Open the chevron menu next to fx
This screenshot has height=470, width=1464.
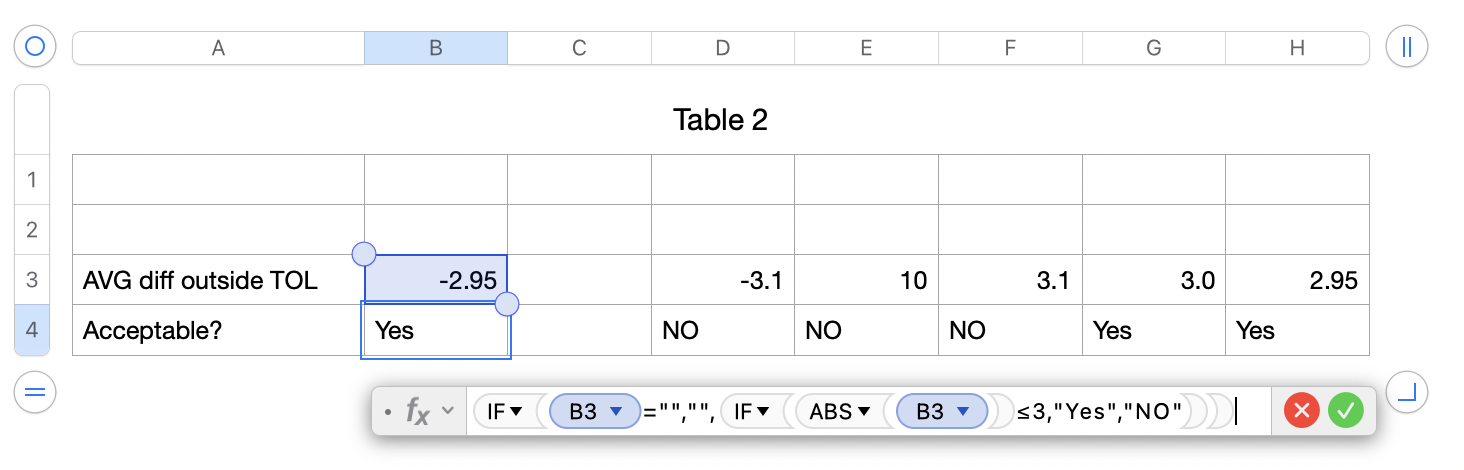tap(448, 410)
